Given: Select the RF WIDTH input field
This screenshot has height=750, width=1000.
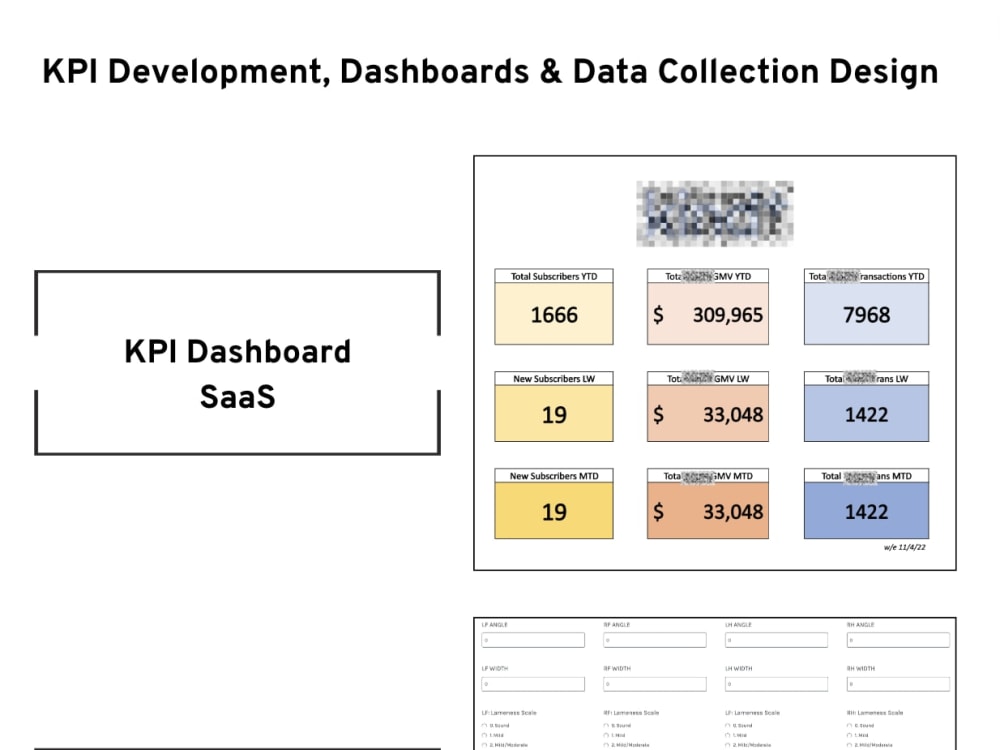Looking at the screenshot, I should [x=655, y=684].
